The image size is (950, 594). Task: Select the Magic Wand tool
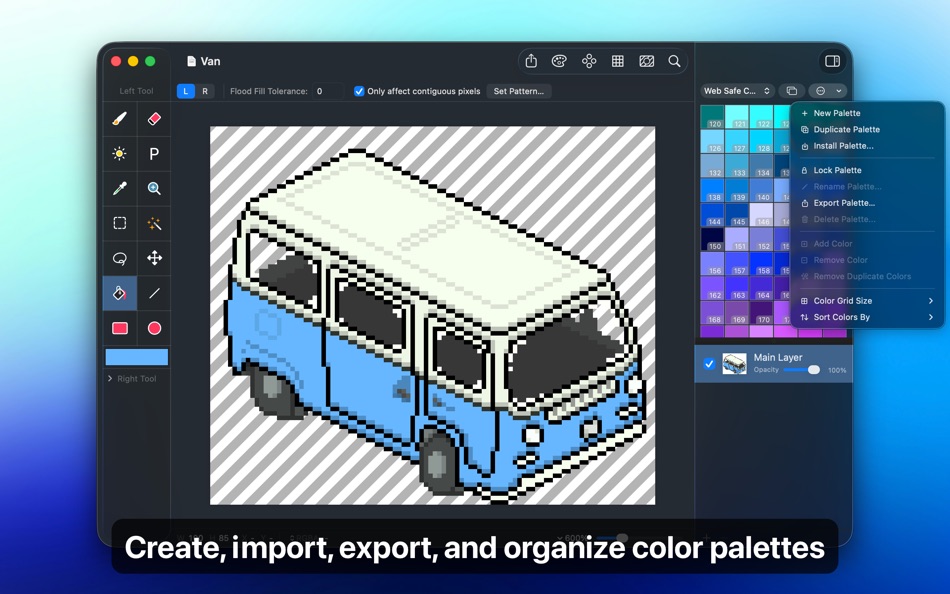tap(154, 223)
